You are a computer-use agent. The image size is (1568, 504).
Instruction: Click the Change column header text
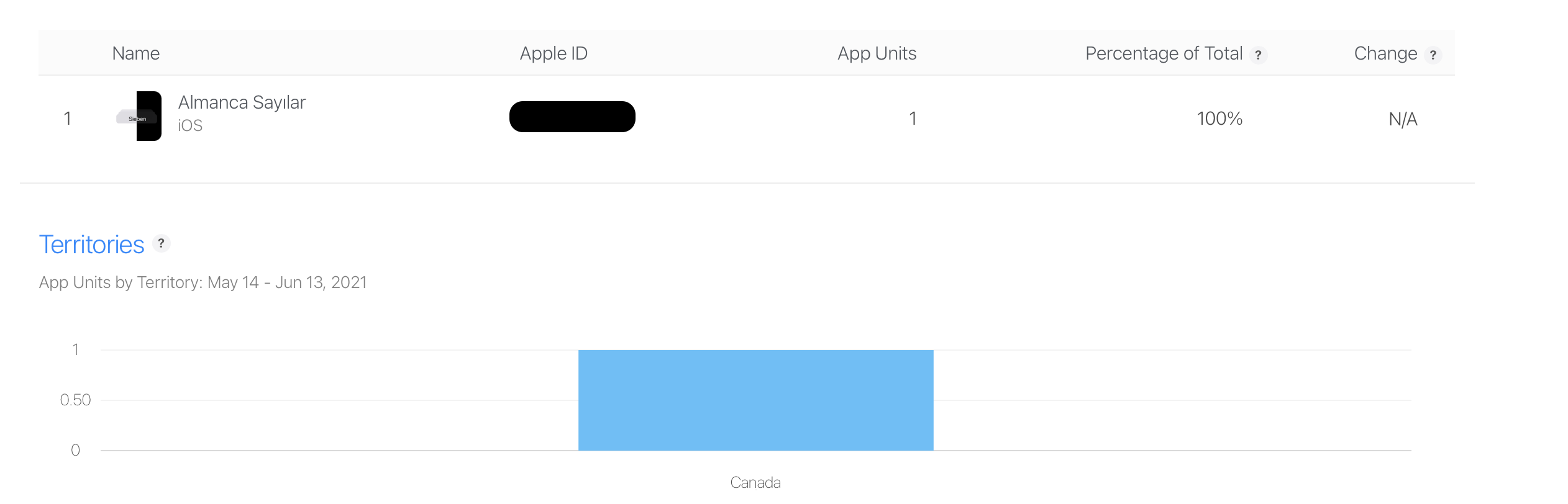point(1385,53)
